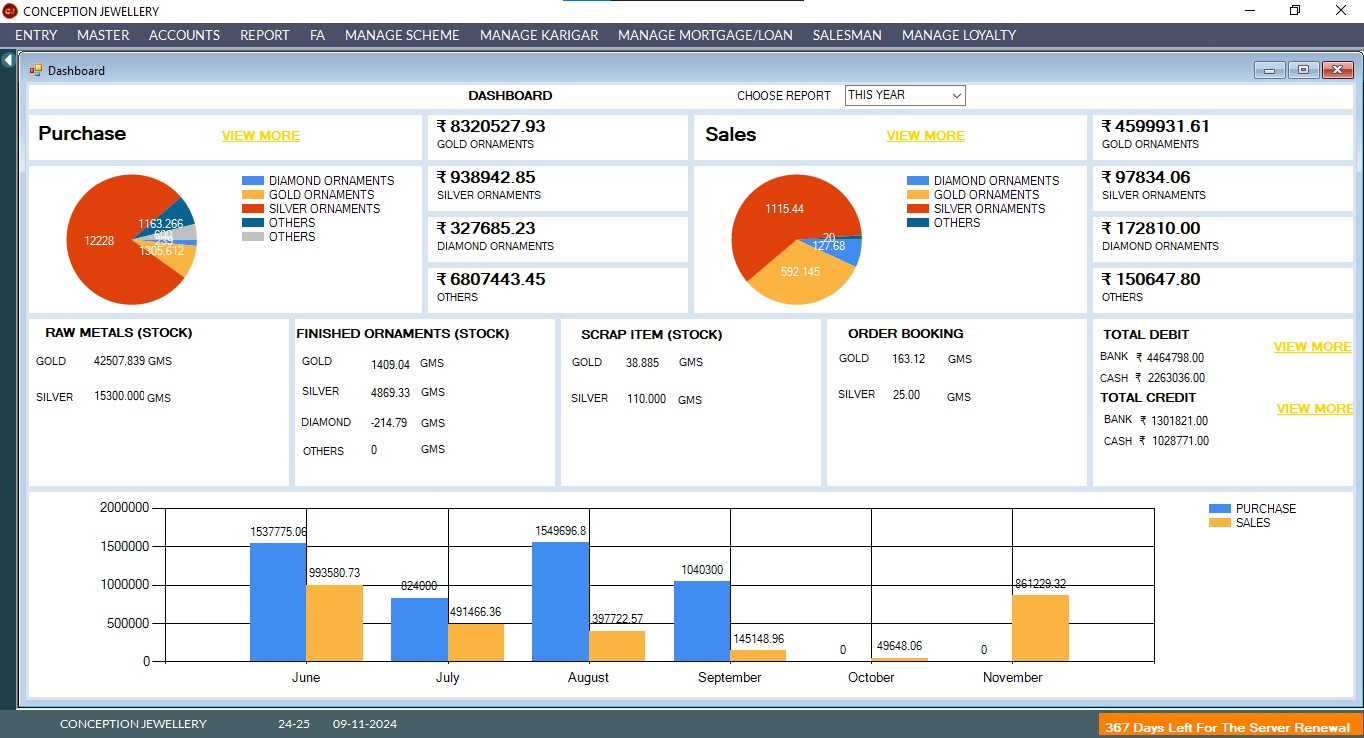Click raw metals silver stock 15300.000
This screenshot has height=738, width=1364.
(119, 397)
